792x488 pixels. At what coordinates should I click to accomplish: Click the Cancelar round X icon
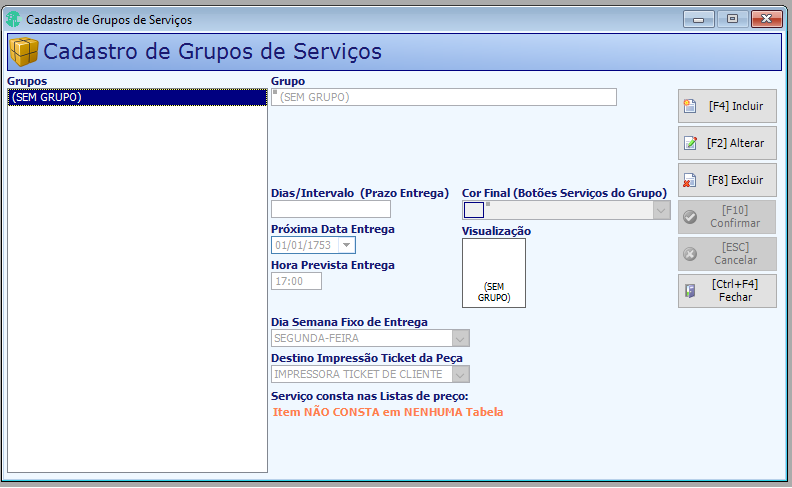pos(690,254)
